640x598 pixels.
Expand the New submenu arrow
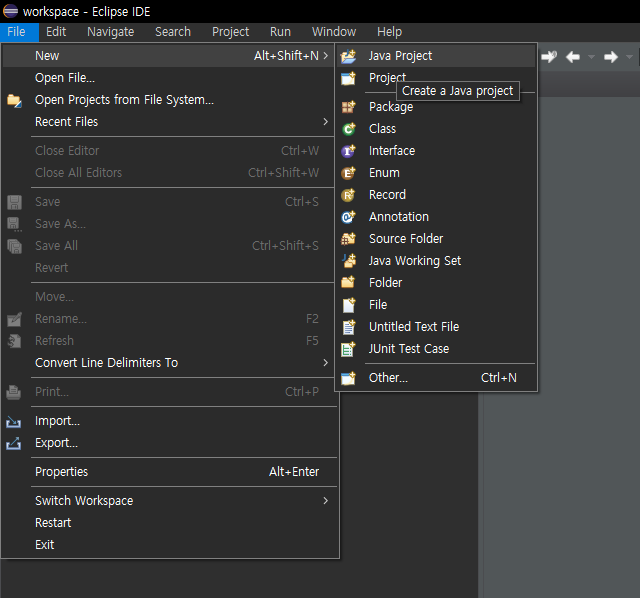point(325,56)
